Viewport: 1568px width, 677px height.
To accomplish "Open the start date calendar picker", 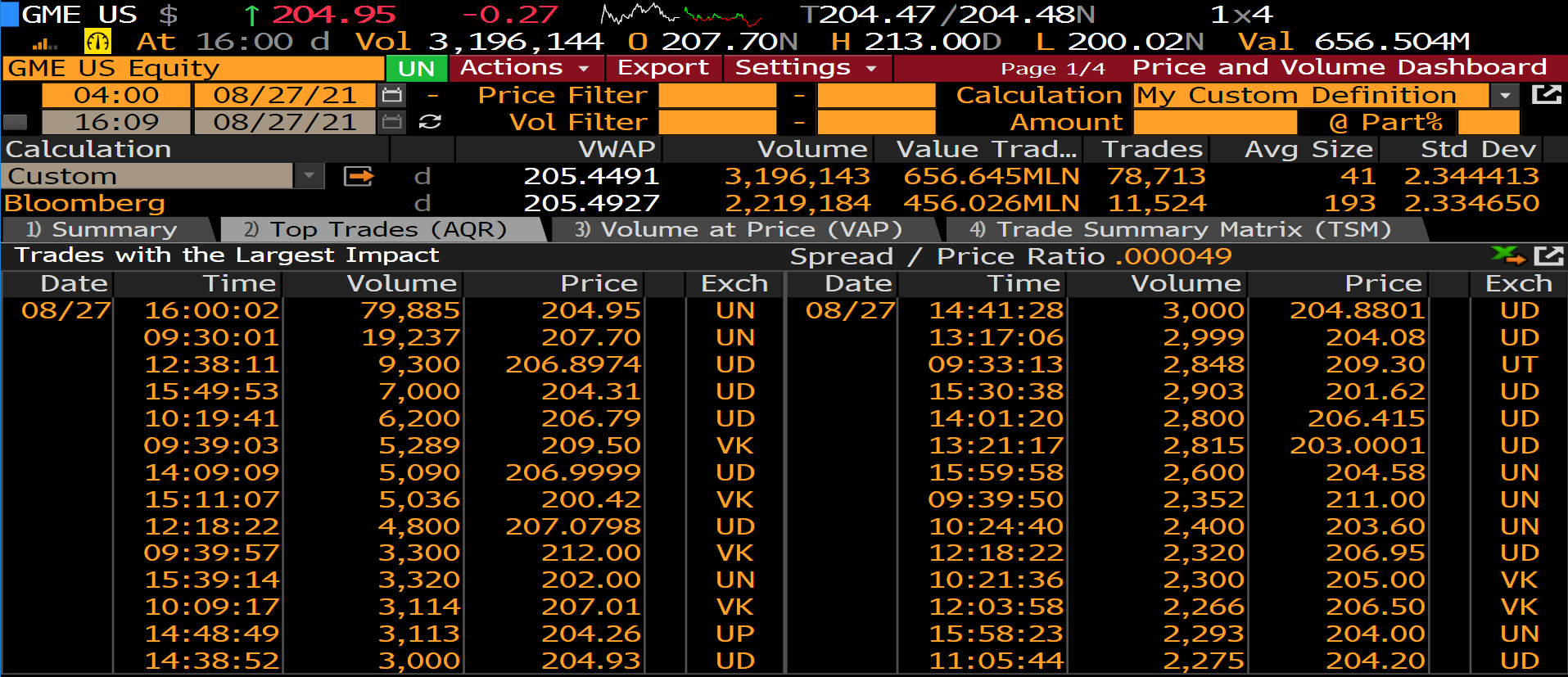I will point(392,95).
